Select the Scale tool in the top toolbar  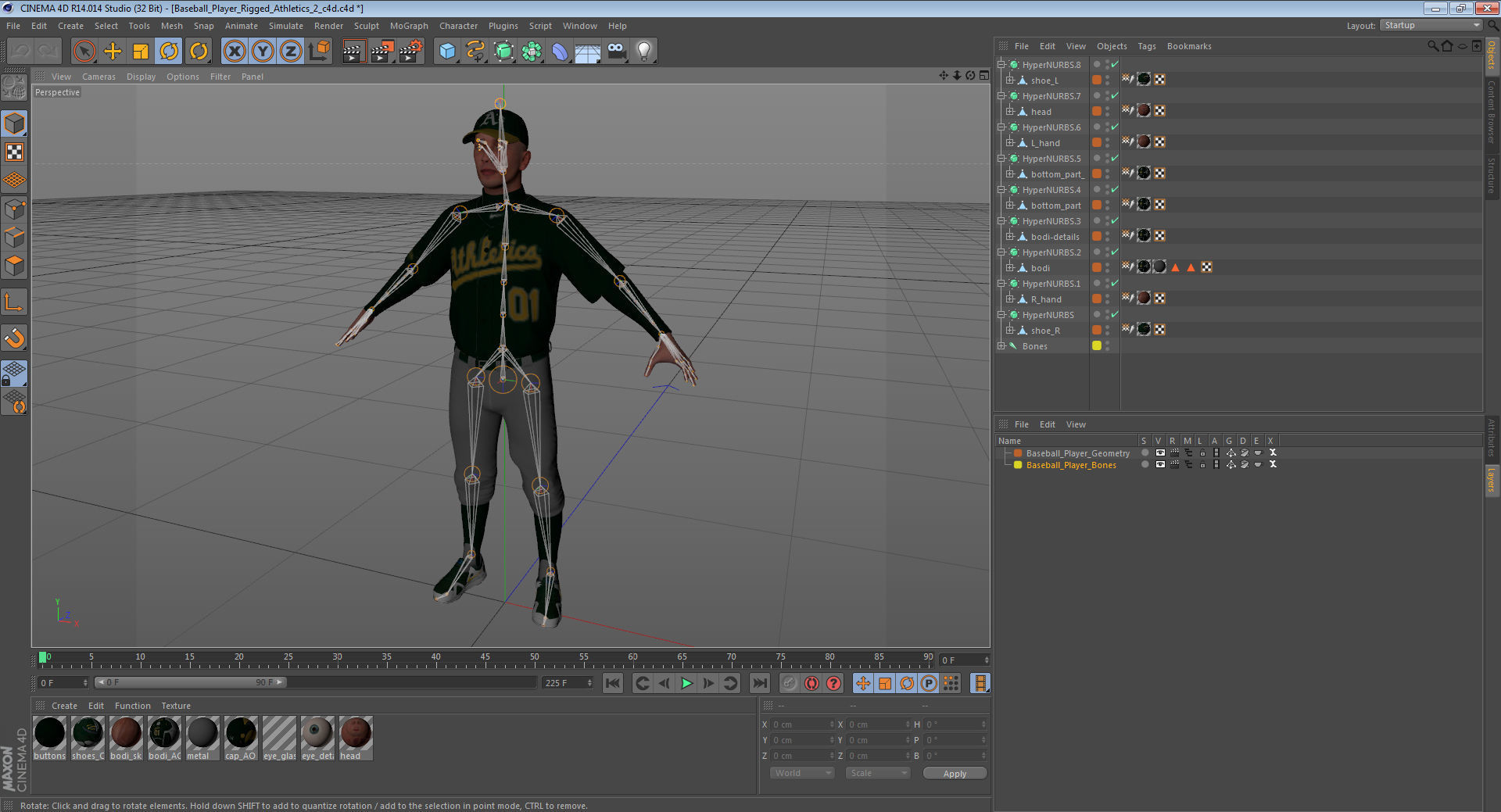141,52
